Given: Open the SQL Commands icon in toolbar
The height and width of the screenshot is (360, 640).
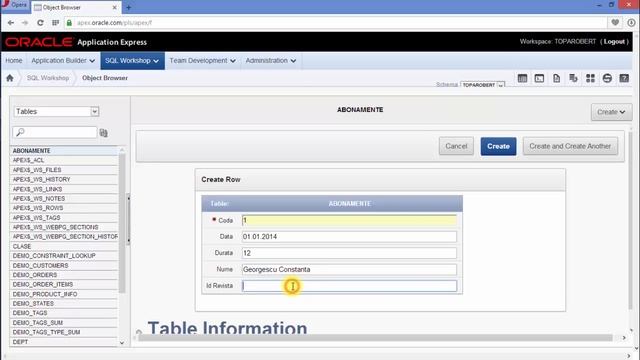Looking at the screenshot, I should pos(539,78).
